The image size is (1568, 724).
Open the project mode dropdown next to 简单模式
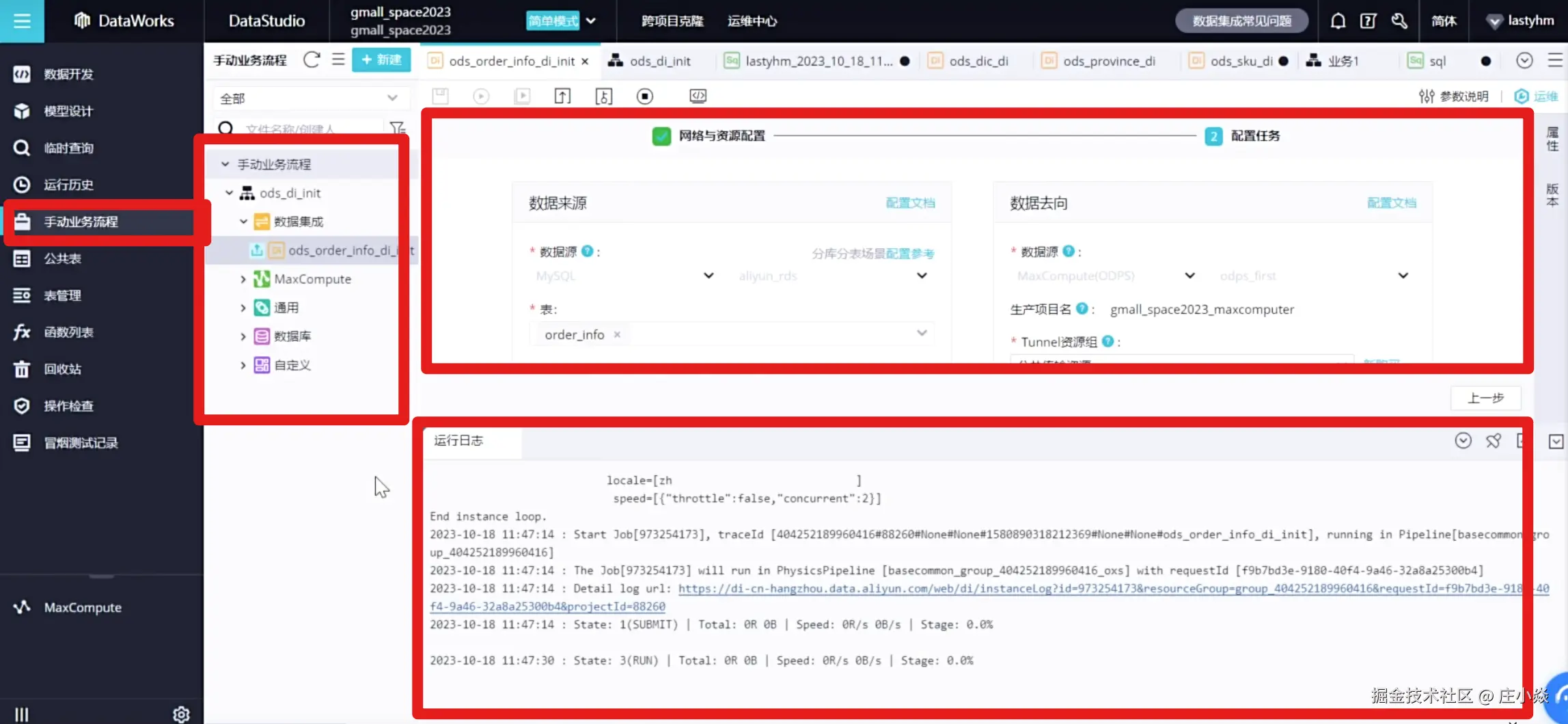[591, 21]
